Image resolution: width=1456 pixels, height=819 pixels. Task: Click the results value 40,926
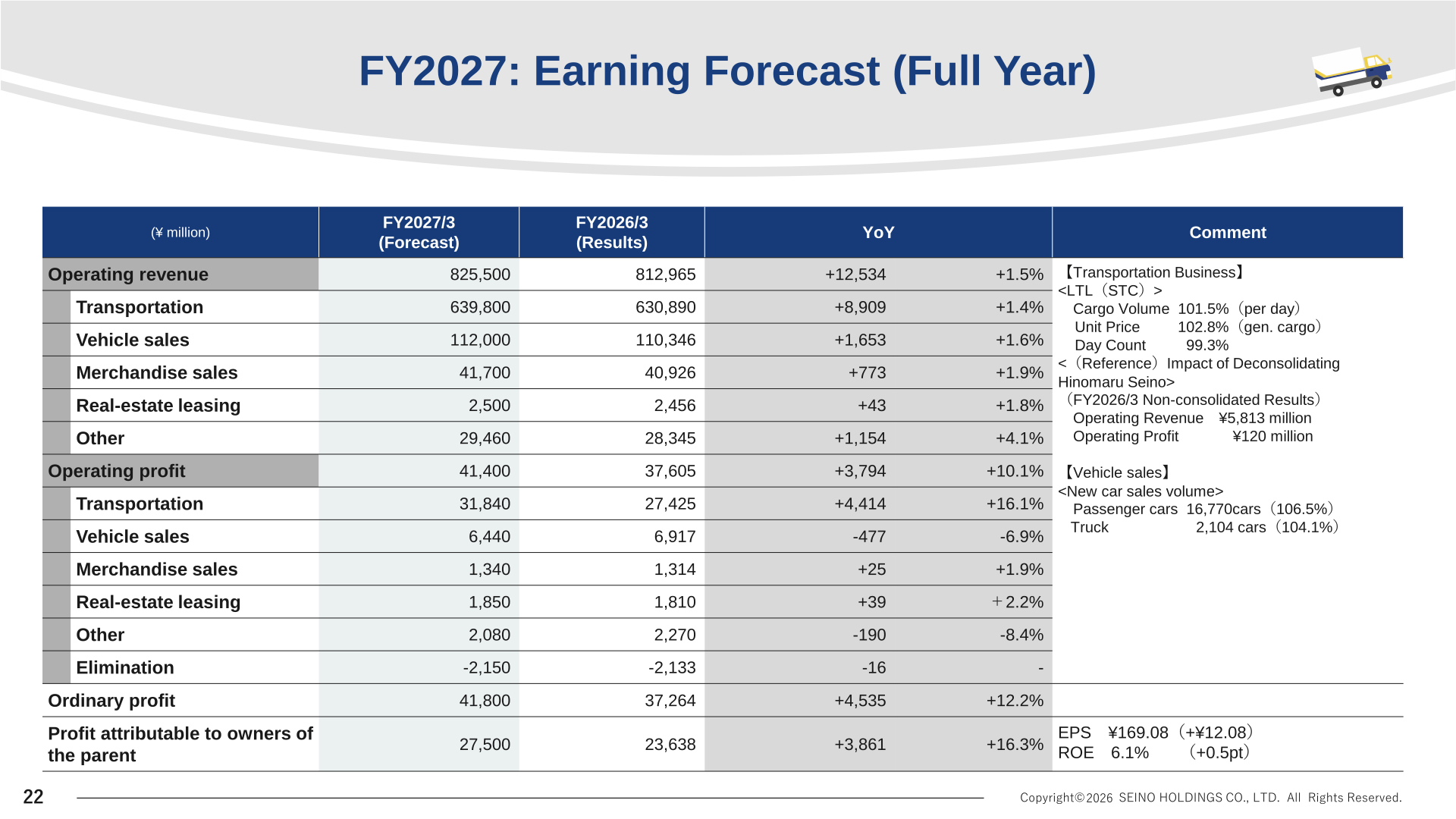pyautogui.click(x=670, y=372)
